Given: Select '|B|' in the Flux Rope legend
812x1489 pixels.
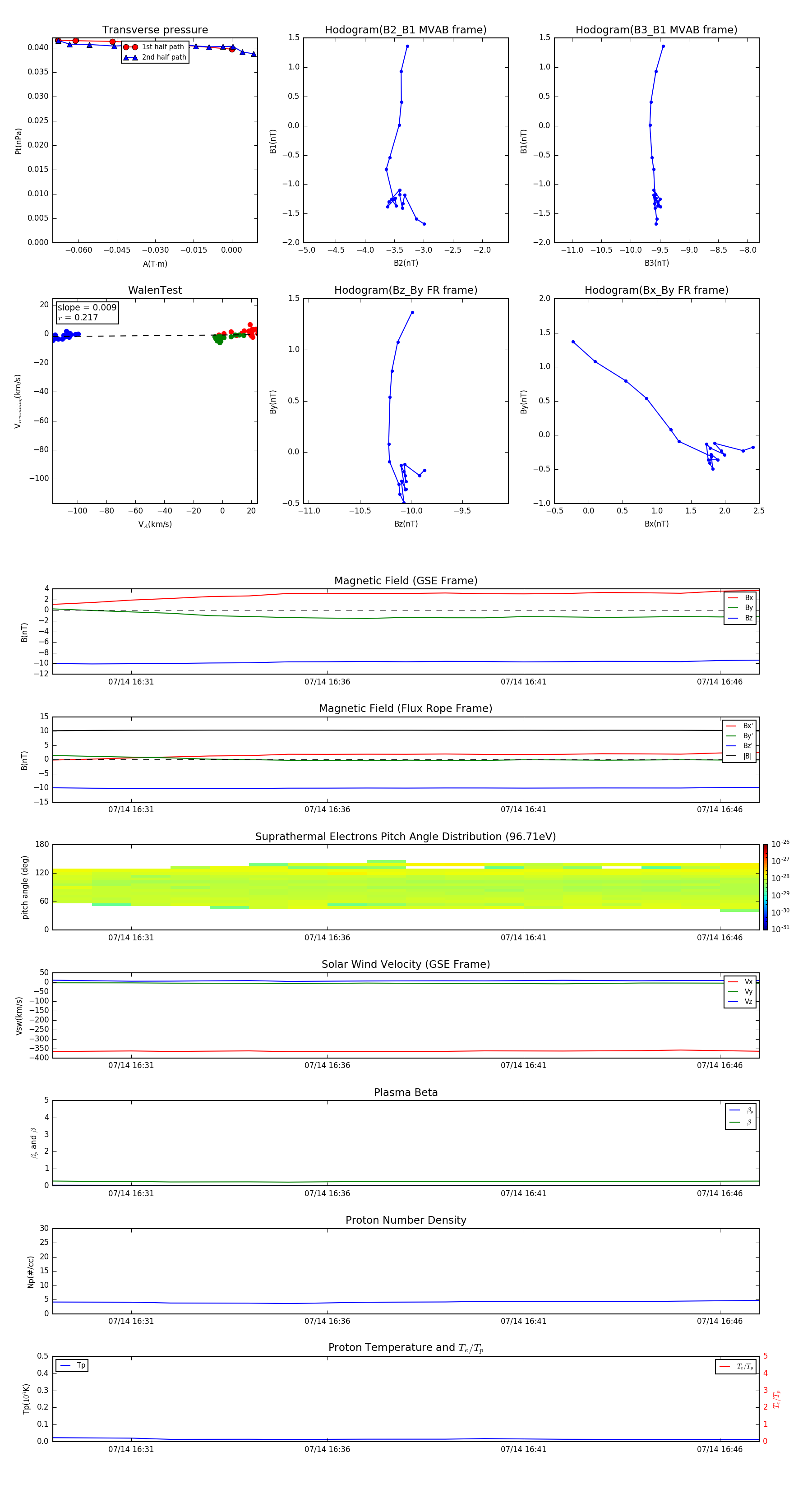Looking at the screenshot, I should 739,756.
